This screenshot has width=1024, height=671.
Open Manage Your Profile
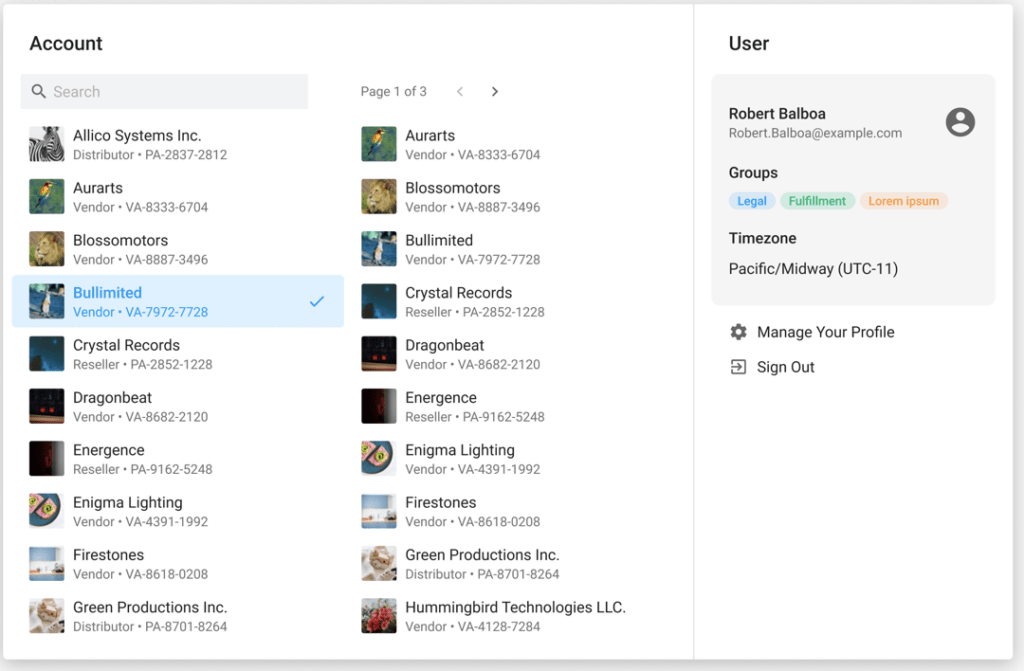tap(824, 331)
